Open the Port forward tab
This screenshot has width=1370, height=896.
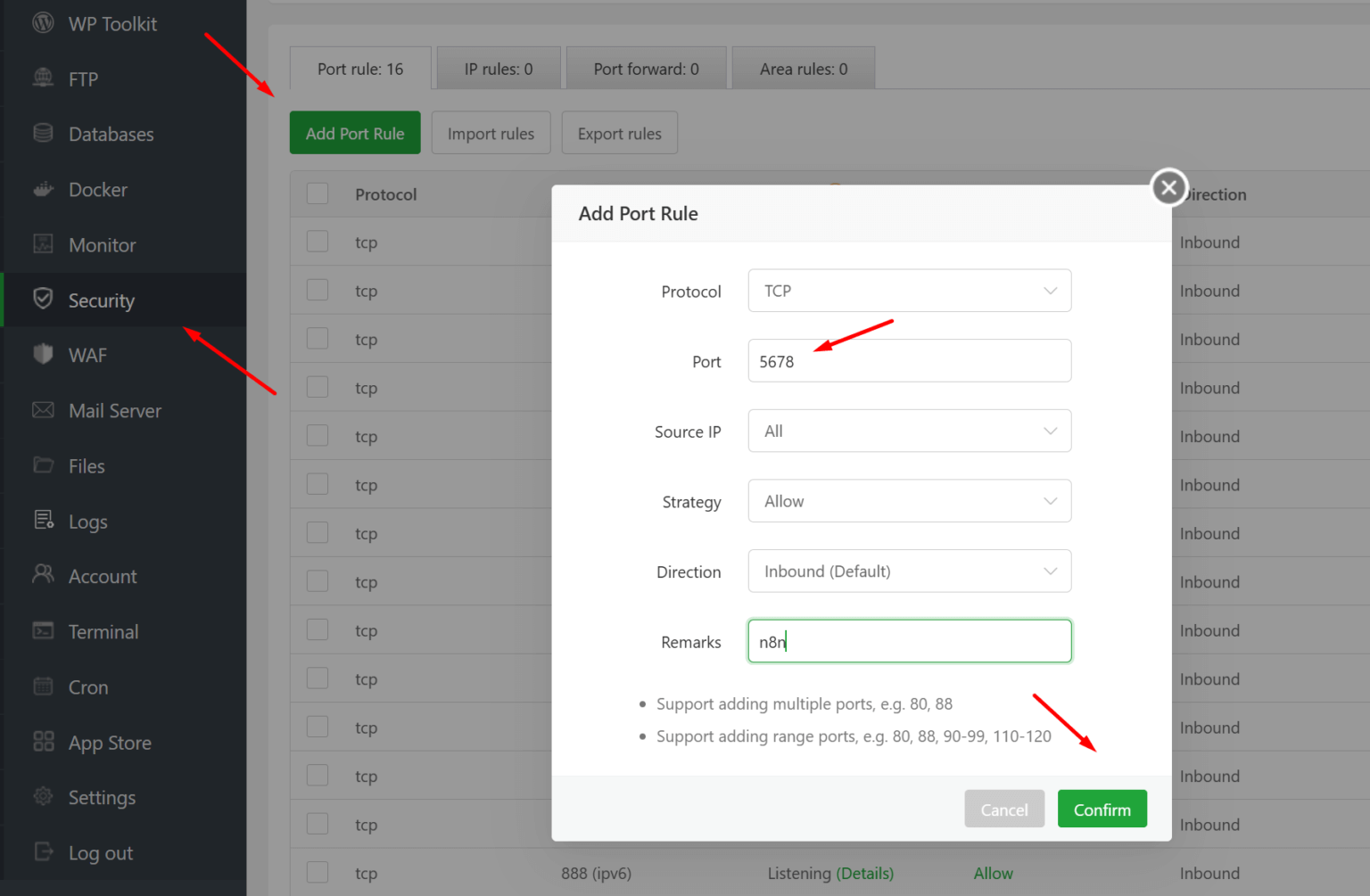(646, 69)
